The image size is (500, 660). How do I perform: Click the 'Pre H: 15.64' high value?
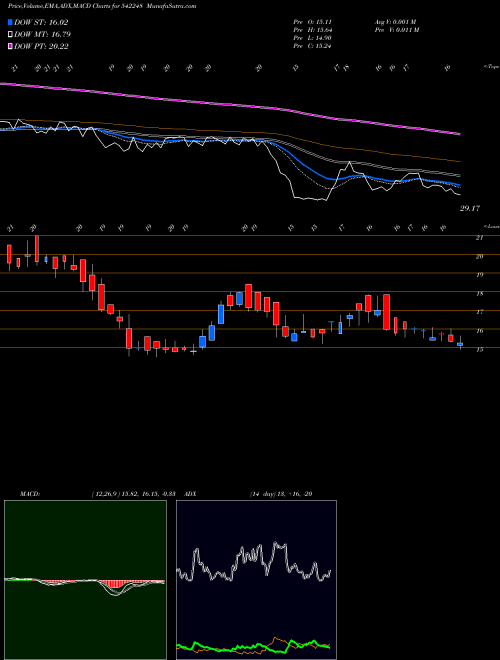(x=312, y=30)
